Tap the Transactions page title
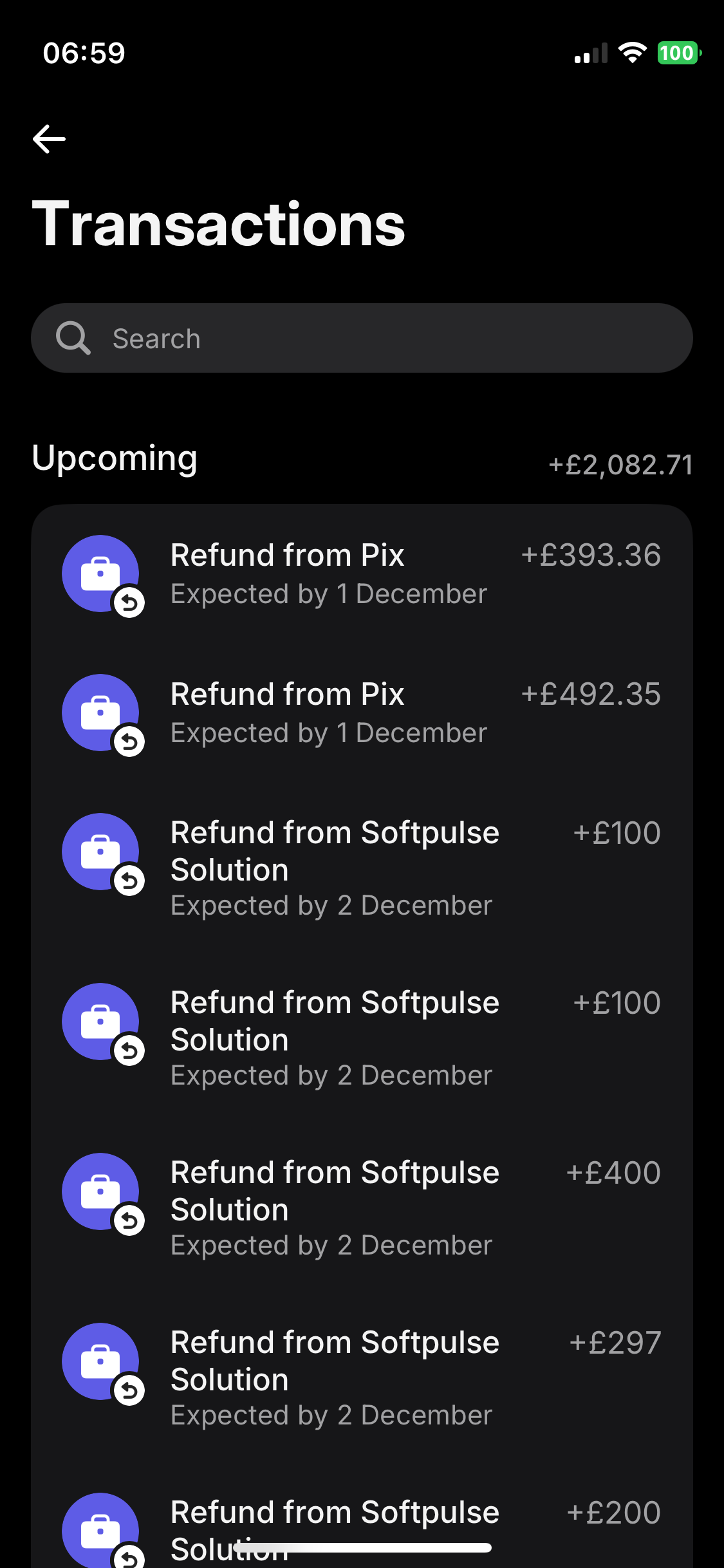 [x=219, y=224]
